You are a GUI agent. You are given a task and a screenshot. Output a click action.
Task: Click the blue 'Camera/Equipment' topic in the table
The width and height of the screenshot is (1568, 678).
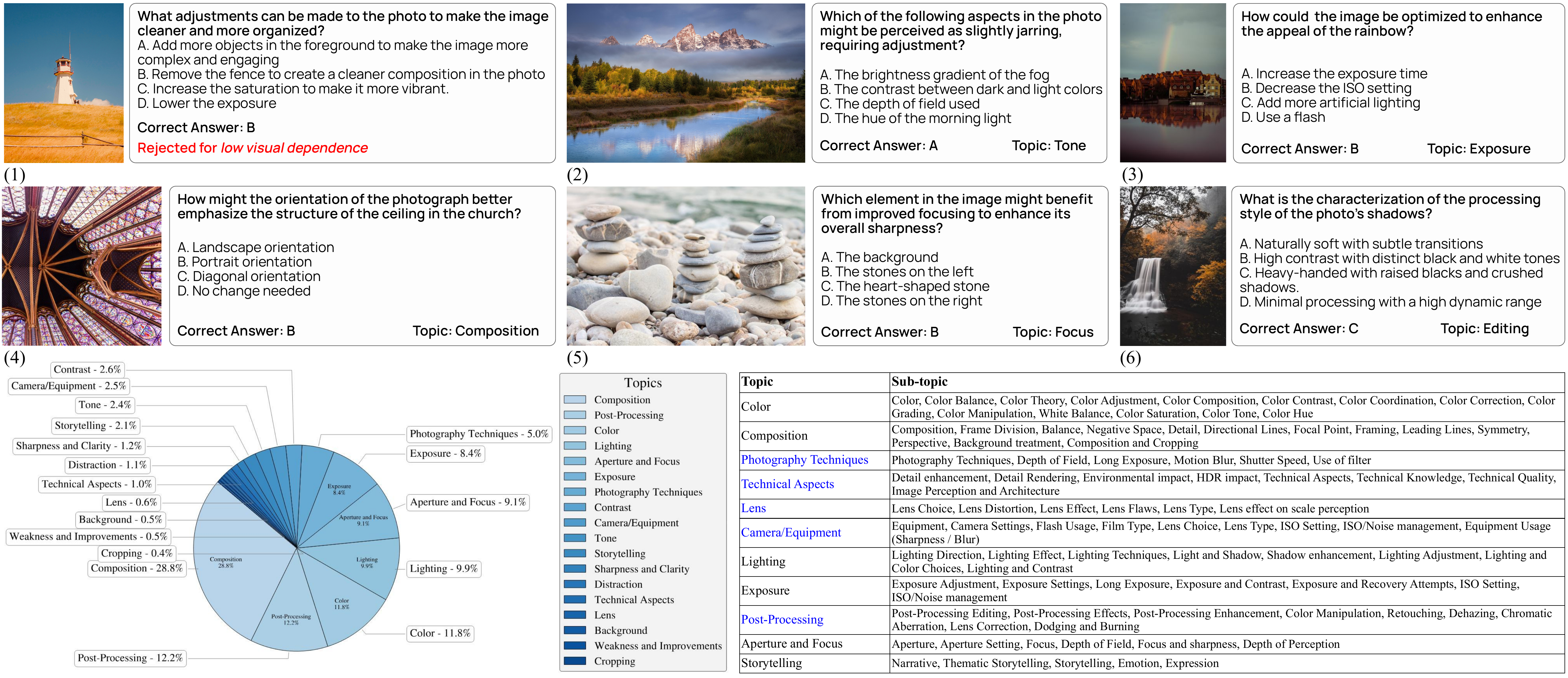[x=791, y=532]
